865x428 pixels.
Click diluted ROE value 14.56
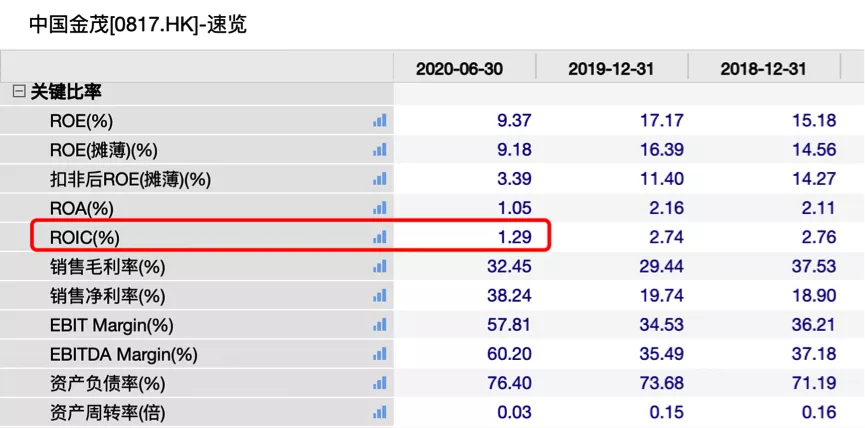[812, 149]
